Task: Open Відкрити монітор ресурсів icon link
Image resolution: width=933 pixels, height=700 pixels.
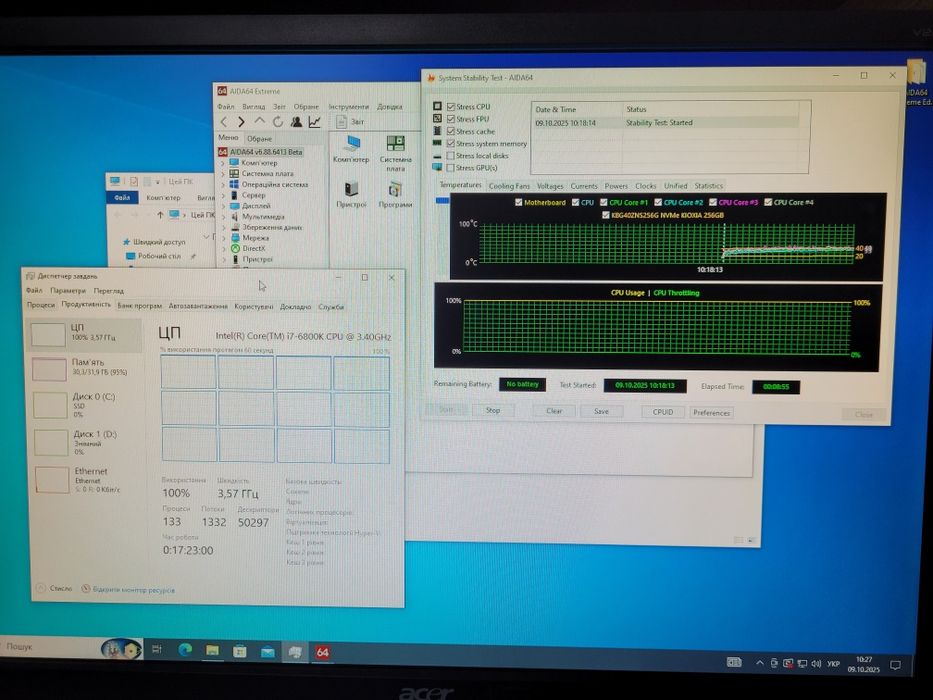Action: click(86, 589)
